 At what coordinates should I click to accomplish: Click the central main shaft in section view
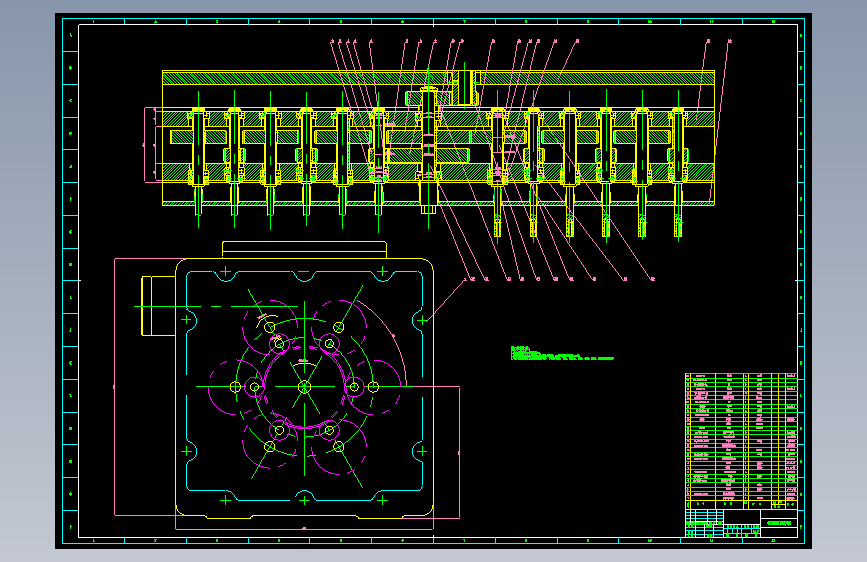(x=429, y=149)
